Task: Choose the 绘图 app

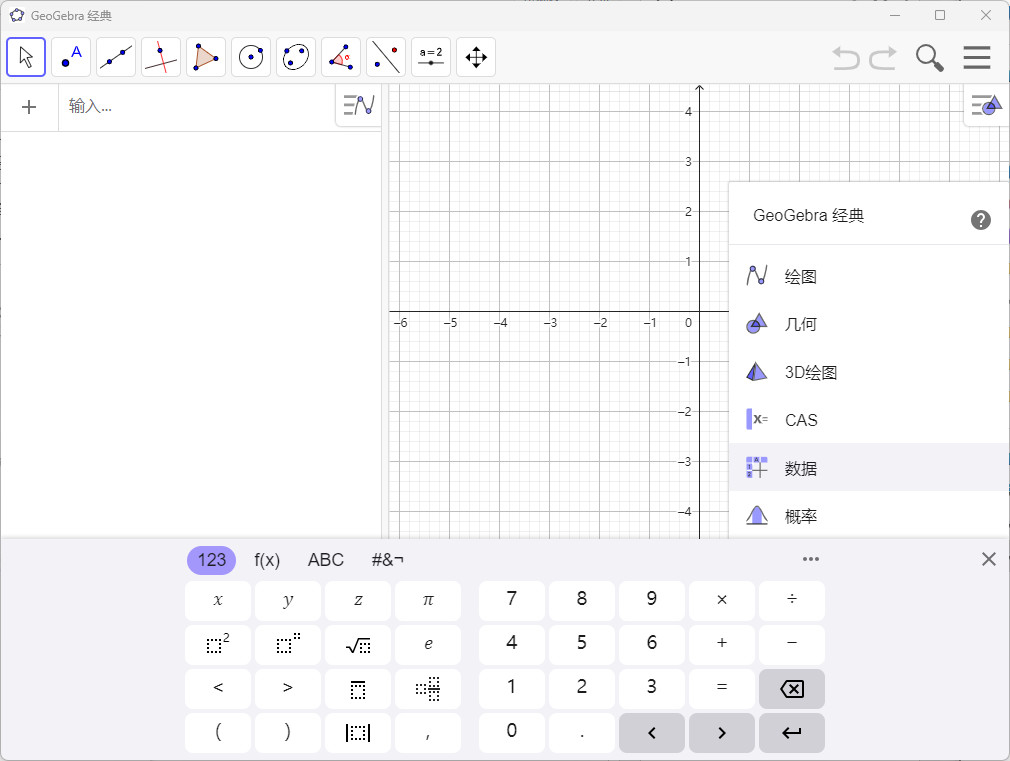Action: [869, 276]
